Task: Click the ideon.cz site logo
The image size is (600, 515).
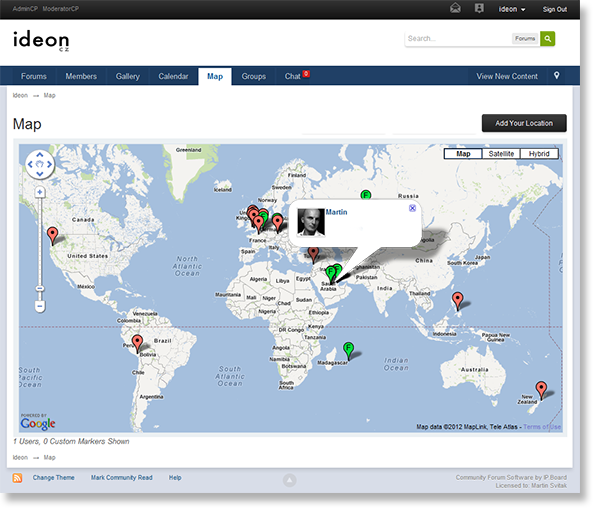Action: 41,41
